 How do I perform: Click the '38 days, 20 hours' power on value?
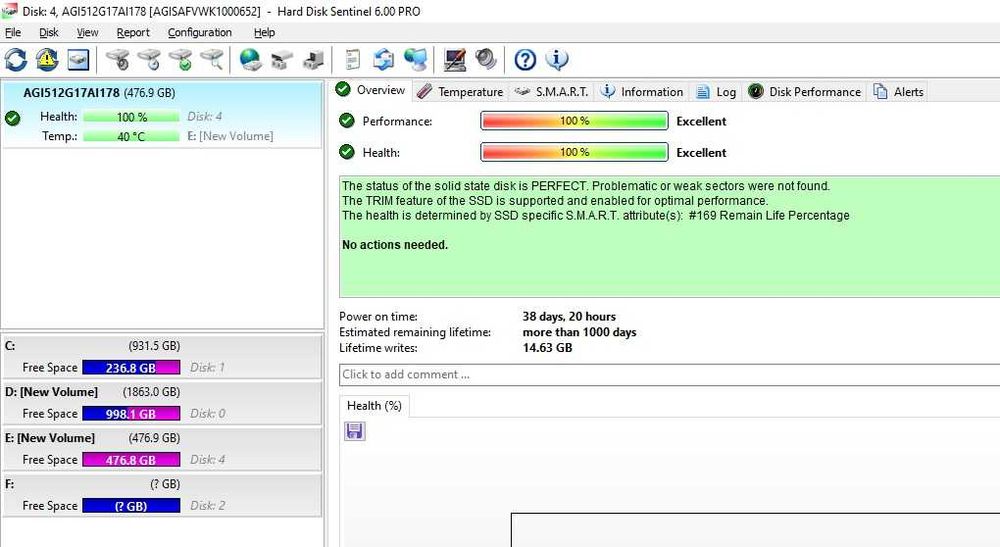click(569, 316)
